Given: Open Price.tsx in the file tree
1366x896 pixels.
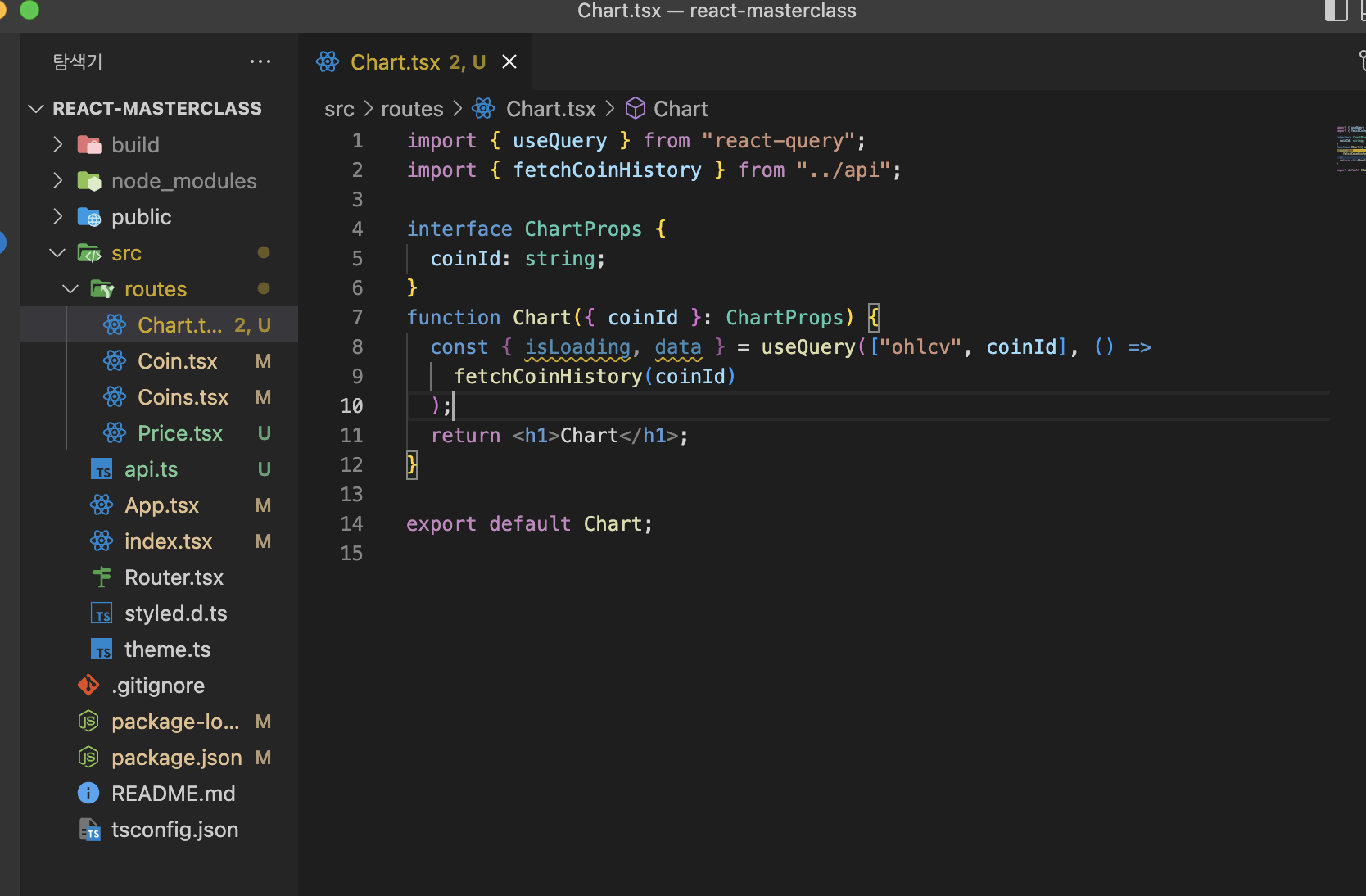Looking at the screenshot, I should [x=180, y=433].
